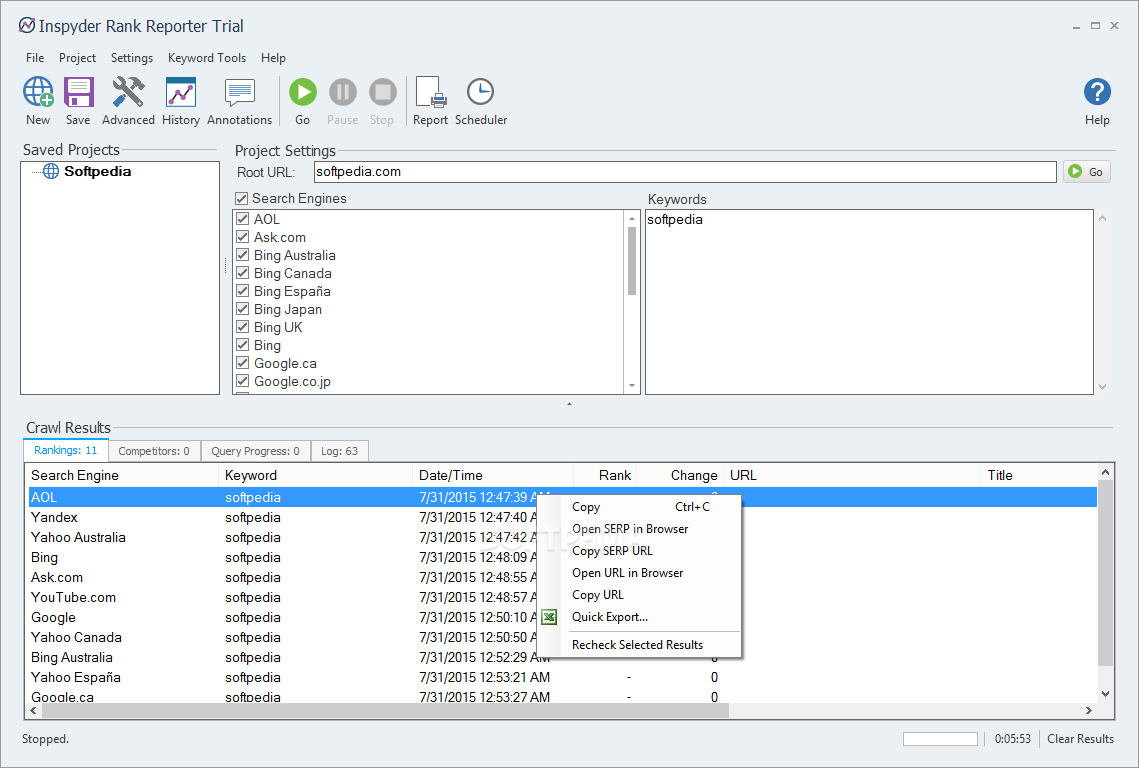This screenshot has width=1139, height=768.
Task: Sort by Change column header
Action: click(680, 475)
